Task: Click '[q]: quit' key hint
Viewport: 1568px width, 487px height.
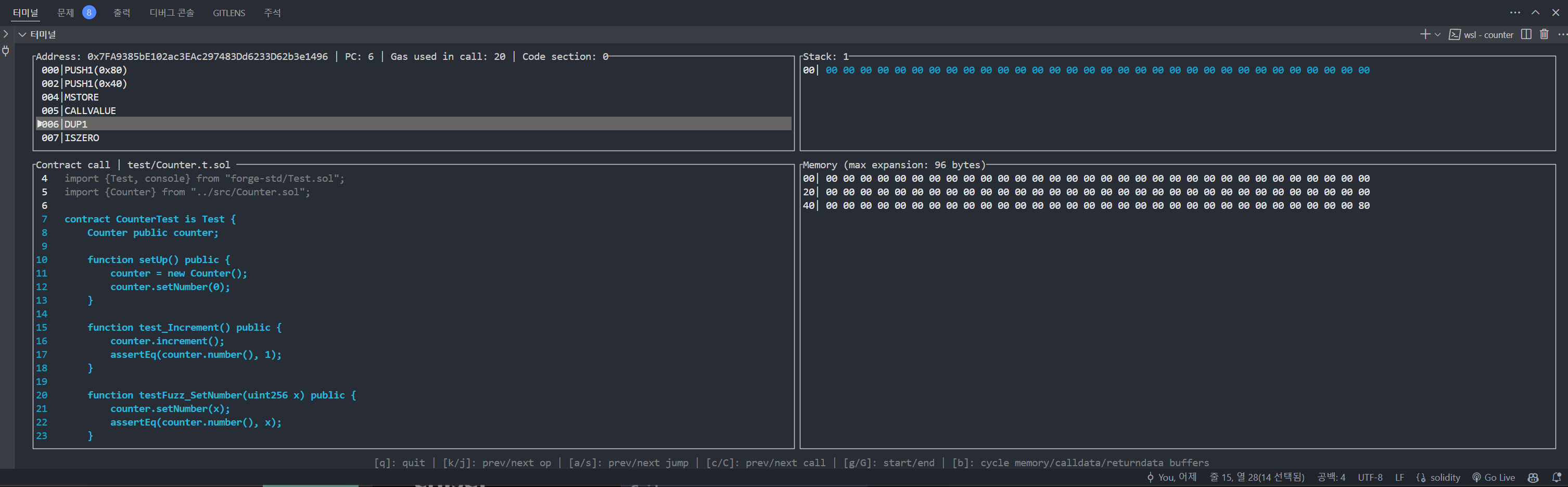Action: click(x=399, y=463)
